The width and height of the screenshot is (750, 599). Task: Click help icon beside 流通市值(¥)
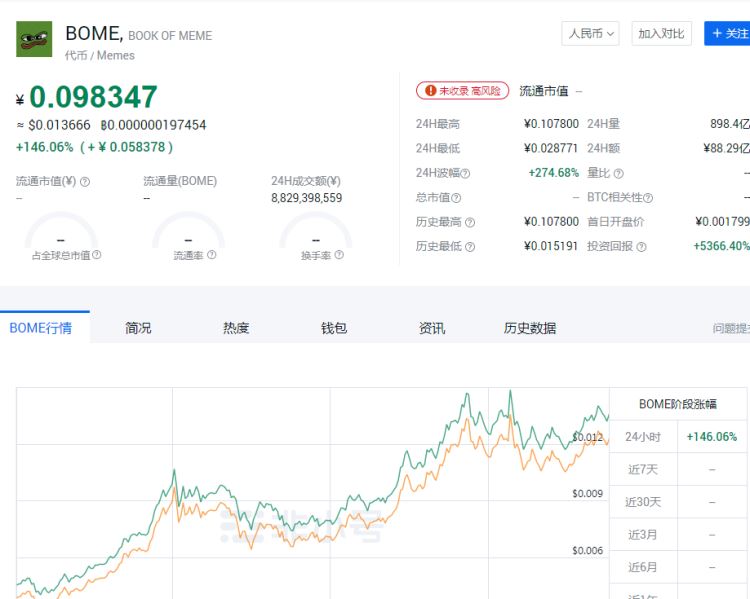point(85,182)
